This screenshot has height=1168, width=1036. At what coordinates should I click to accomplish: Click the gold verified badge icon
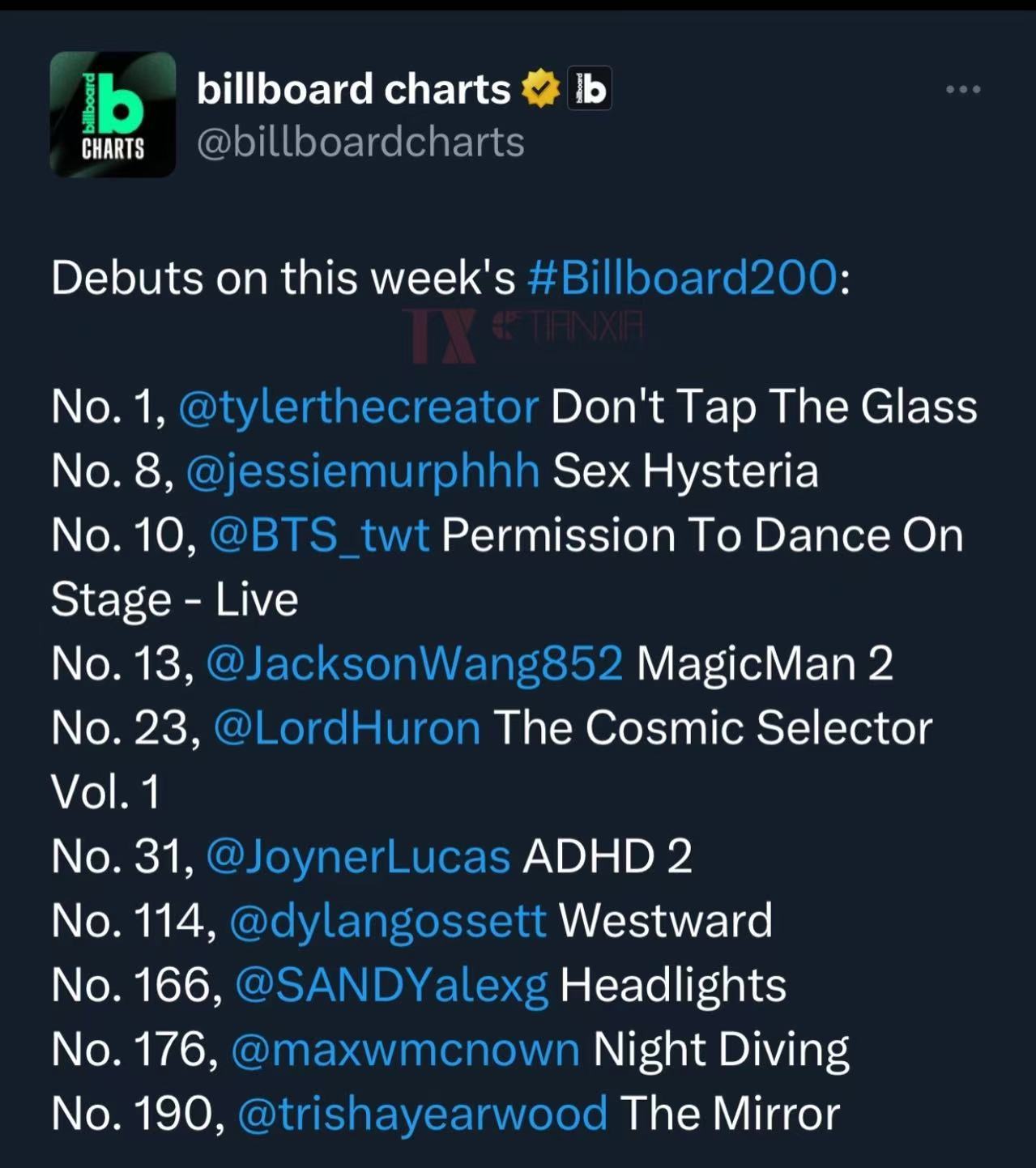pos(541,89)
